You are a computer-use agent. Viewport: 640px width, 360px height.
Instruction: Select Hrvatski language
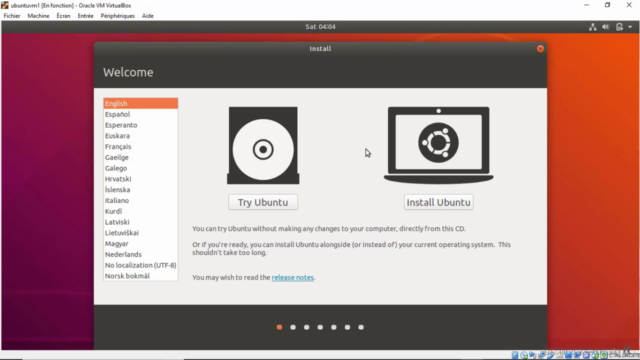[x=140, y=179]
